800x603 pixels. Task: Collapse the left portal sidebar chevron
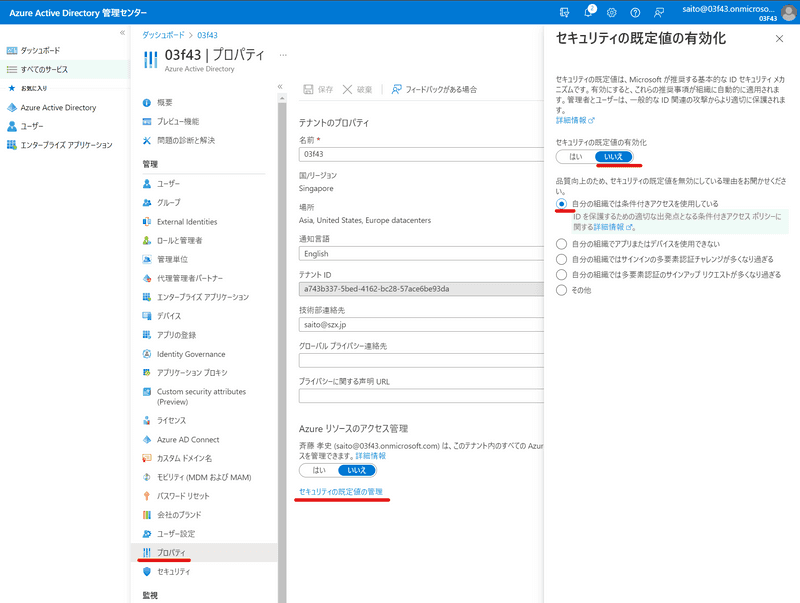[123, 32]
